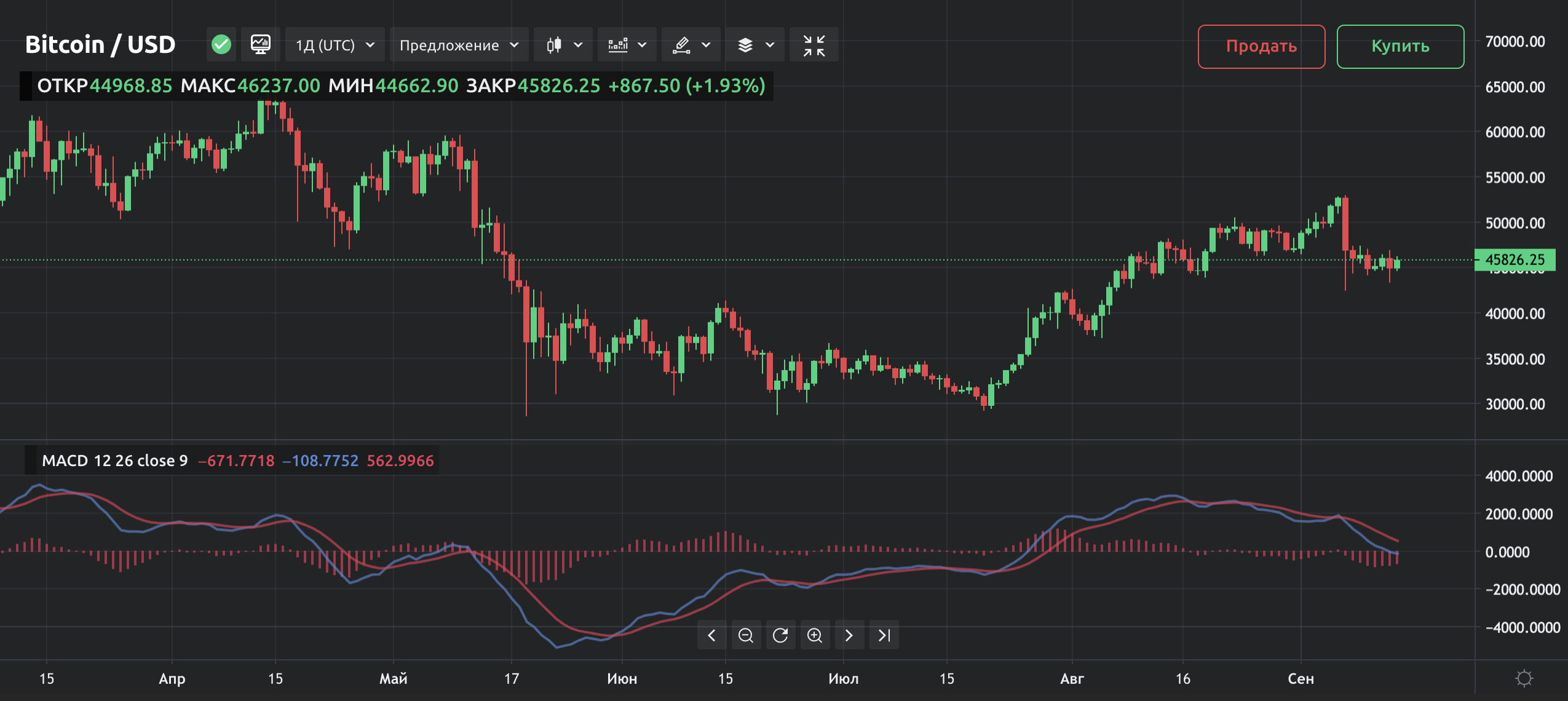Click the Купить buy button
Image resolution: width=1568 pixels, height=701 pixels.
coord(1400,46)
